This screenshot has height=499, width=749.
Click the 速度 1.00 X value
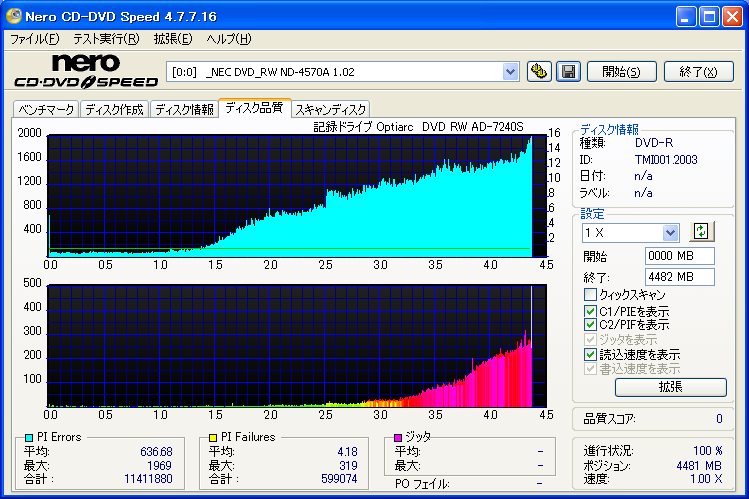[x=706, y=478]
